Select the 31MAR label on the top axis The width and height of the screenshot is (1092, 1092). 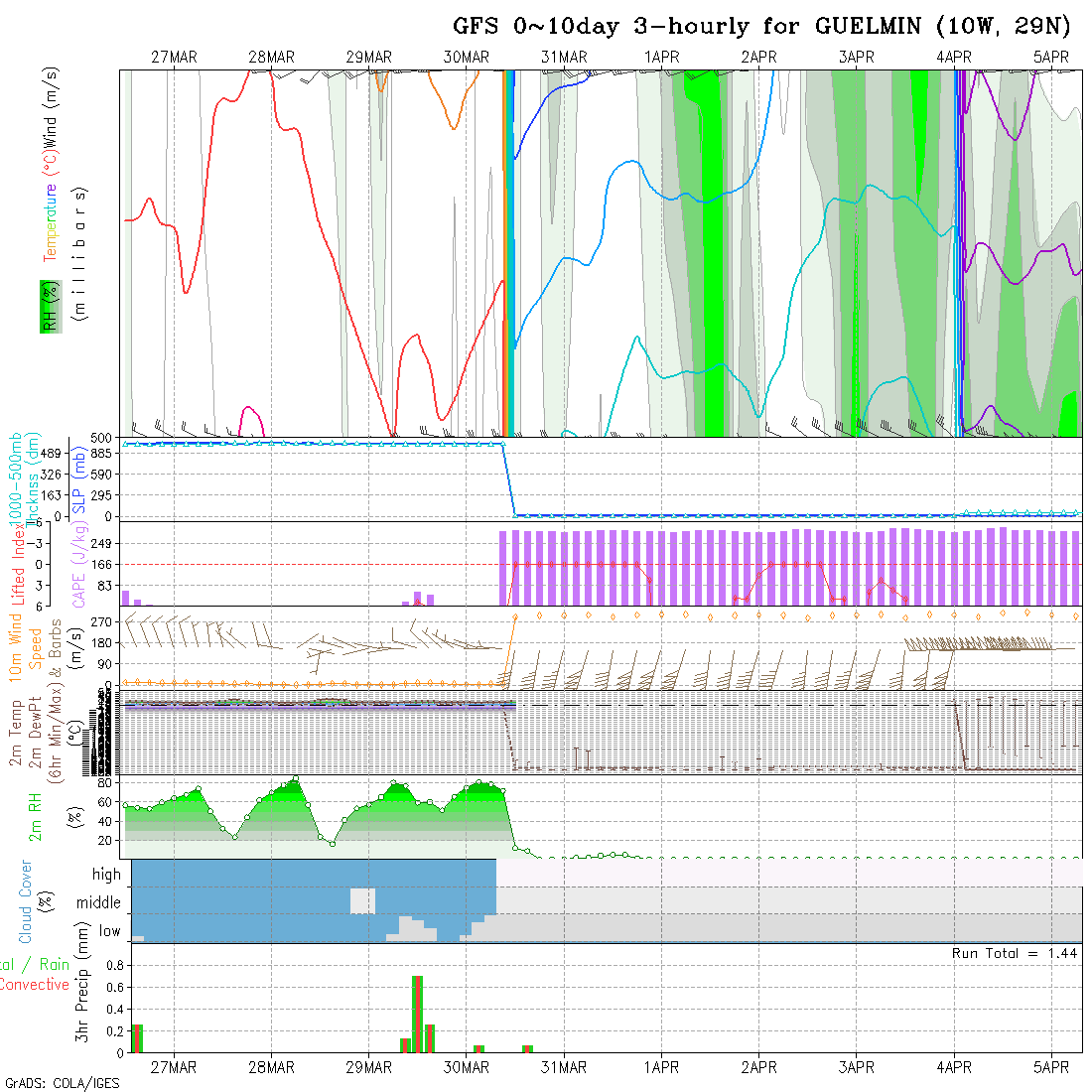click(564, 57)
